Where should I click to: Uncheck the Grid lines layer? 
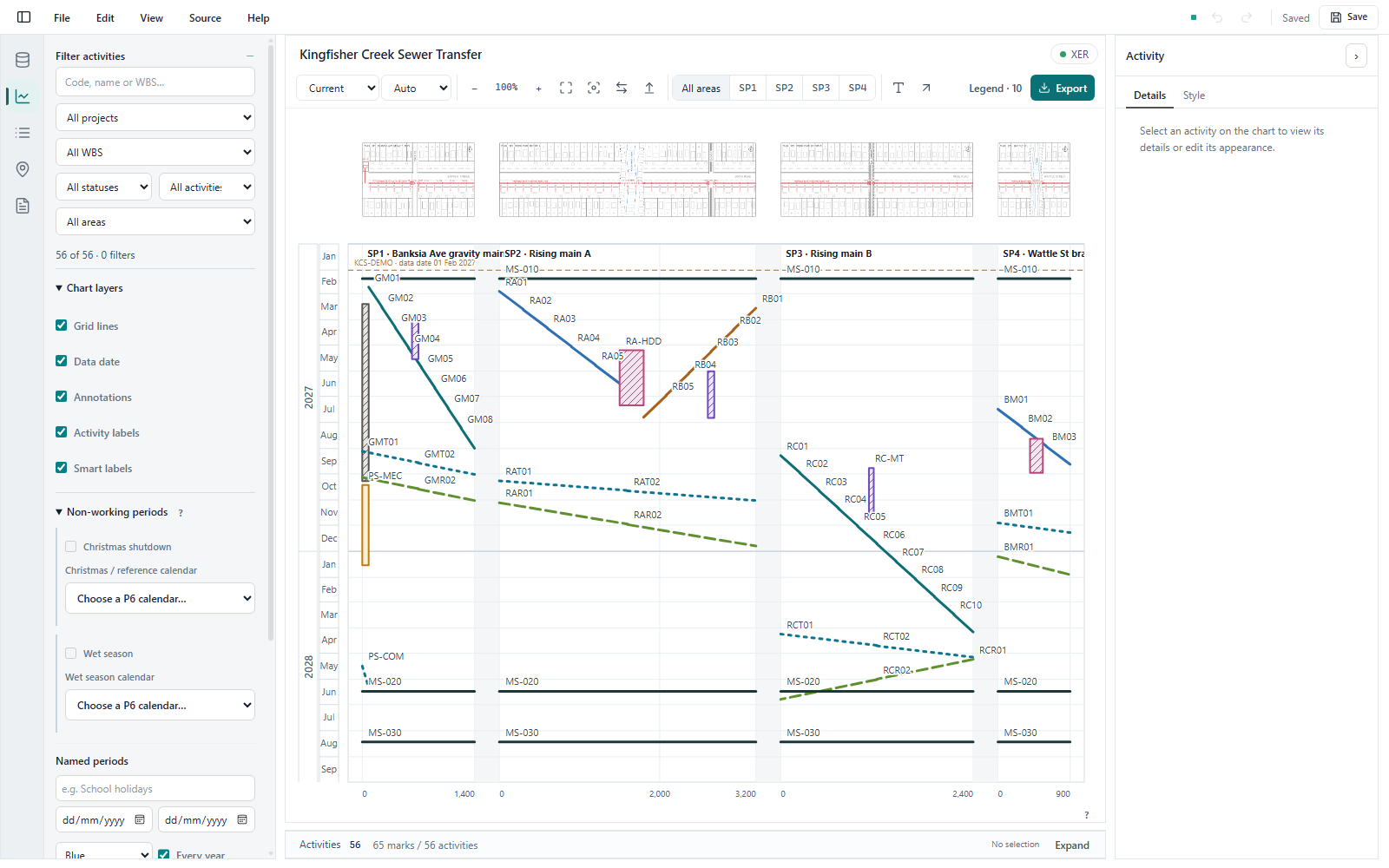point(61,325)
